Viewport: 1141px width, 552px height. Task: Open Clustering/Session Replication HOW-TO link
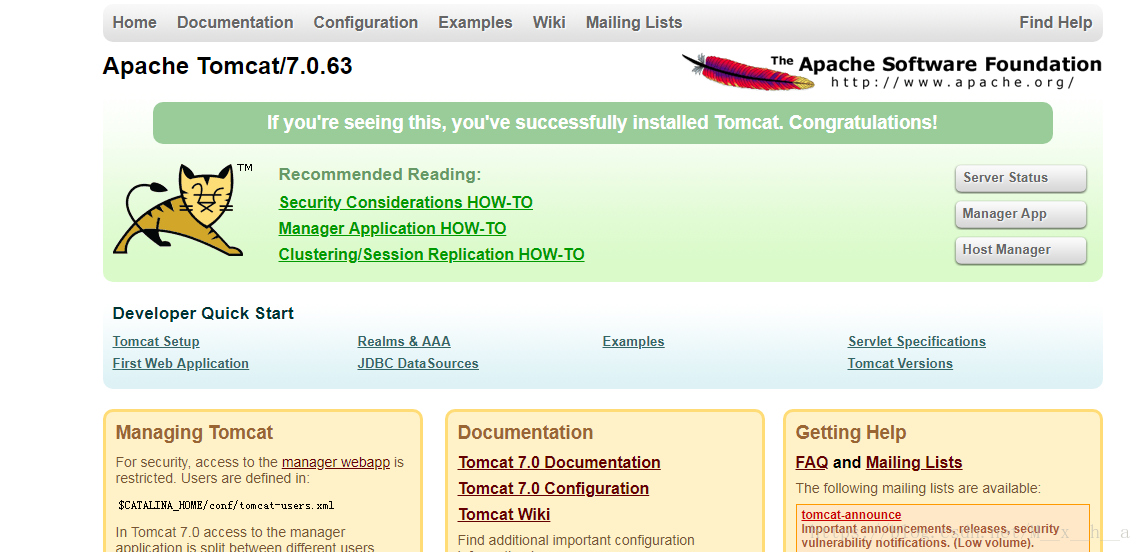click(x=432, y=255)
